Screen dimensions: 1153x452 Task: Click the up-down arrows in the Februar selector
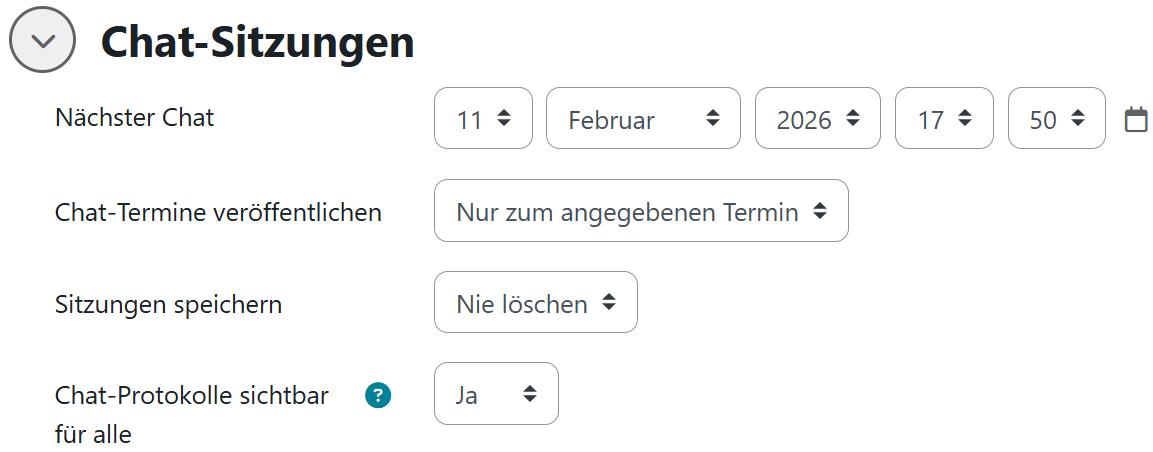coord(712,119)
